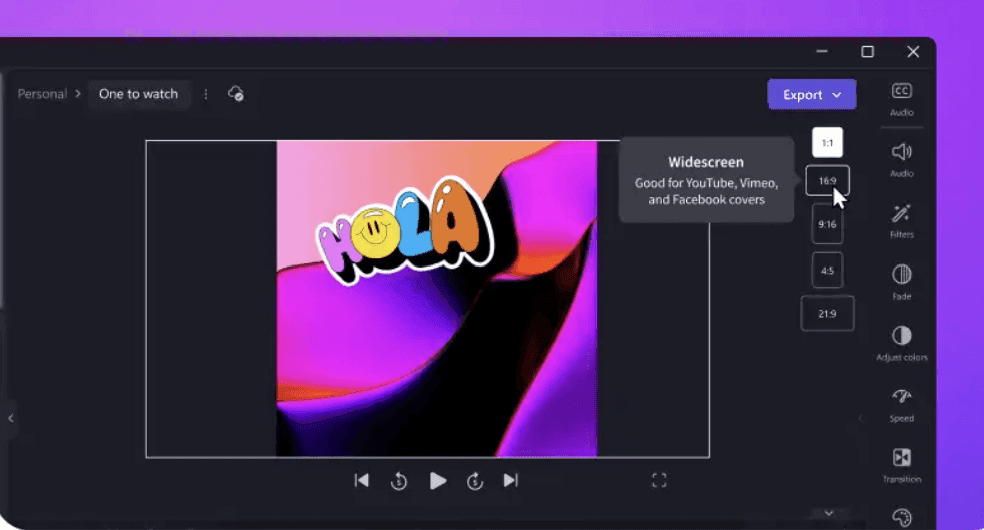Open the Transition panel

pos(901,465)
